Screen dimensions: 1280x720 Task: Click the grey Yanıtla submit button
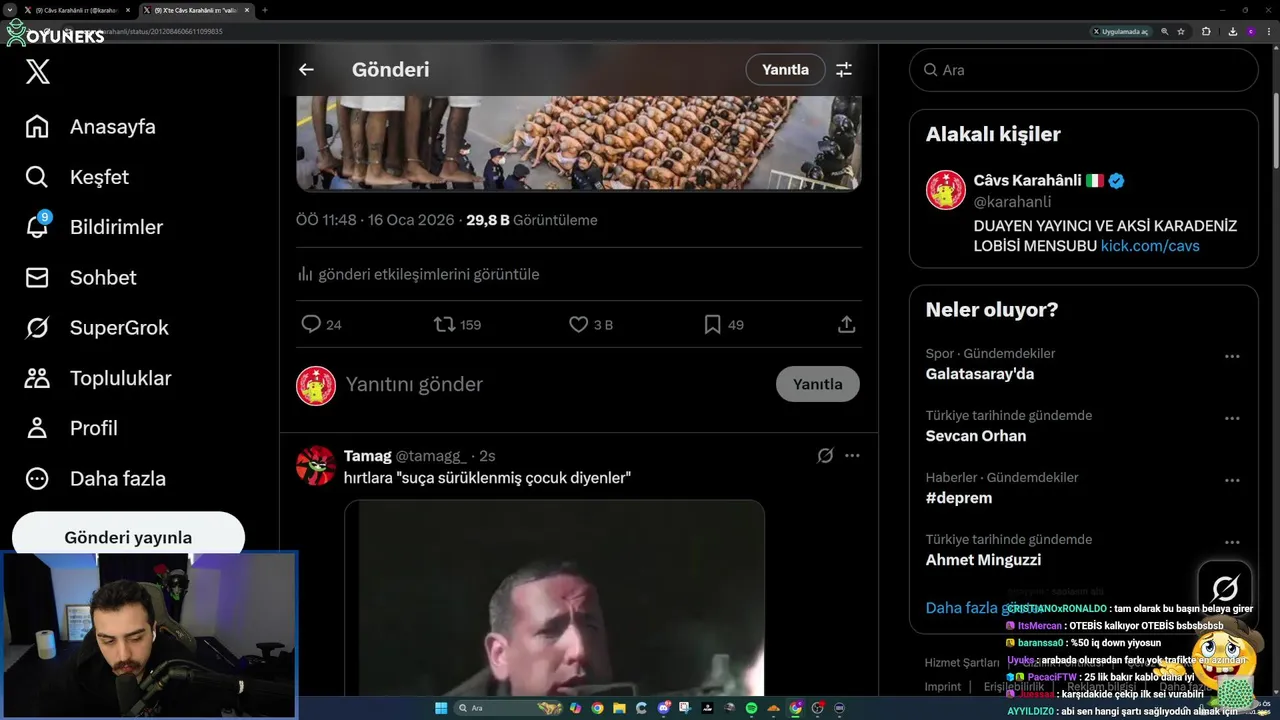[817, 384]
